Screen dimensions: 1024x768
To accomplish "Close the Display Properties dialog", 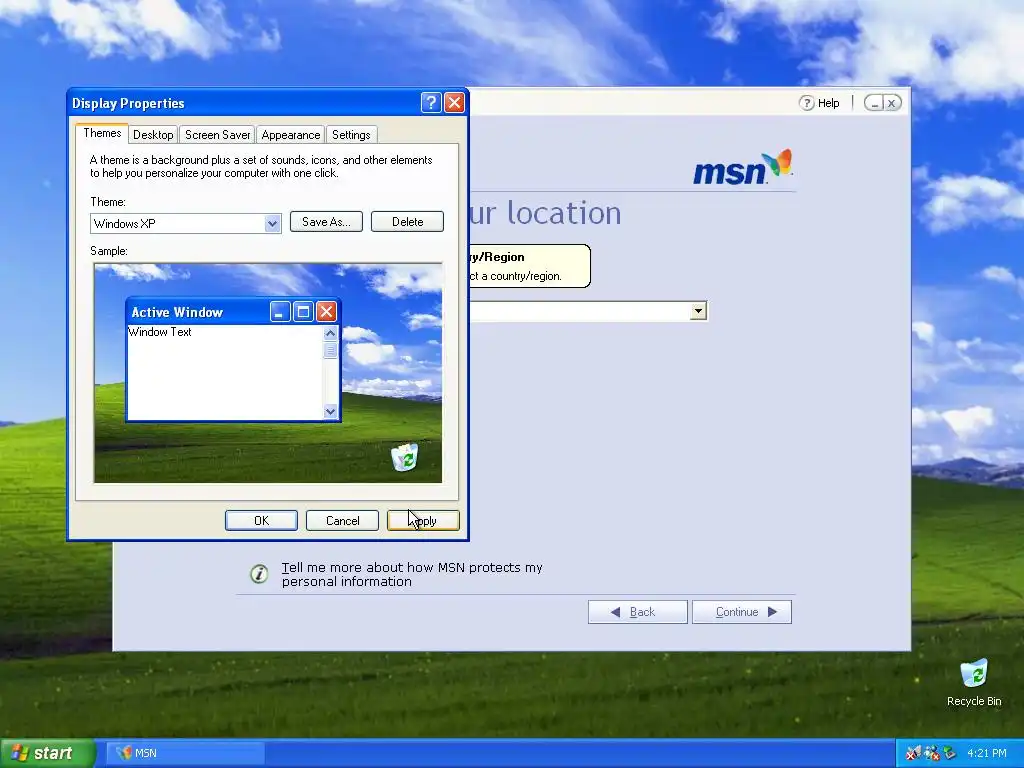I will pos(454,103).
